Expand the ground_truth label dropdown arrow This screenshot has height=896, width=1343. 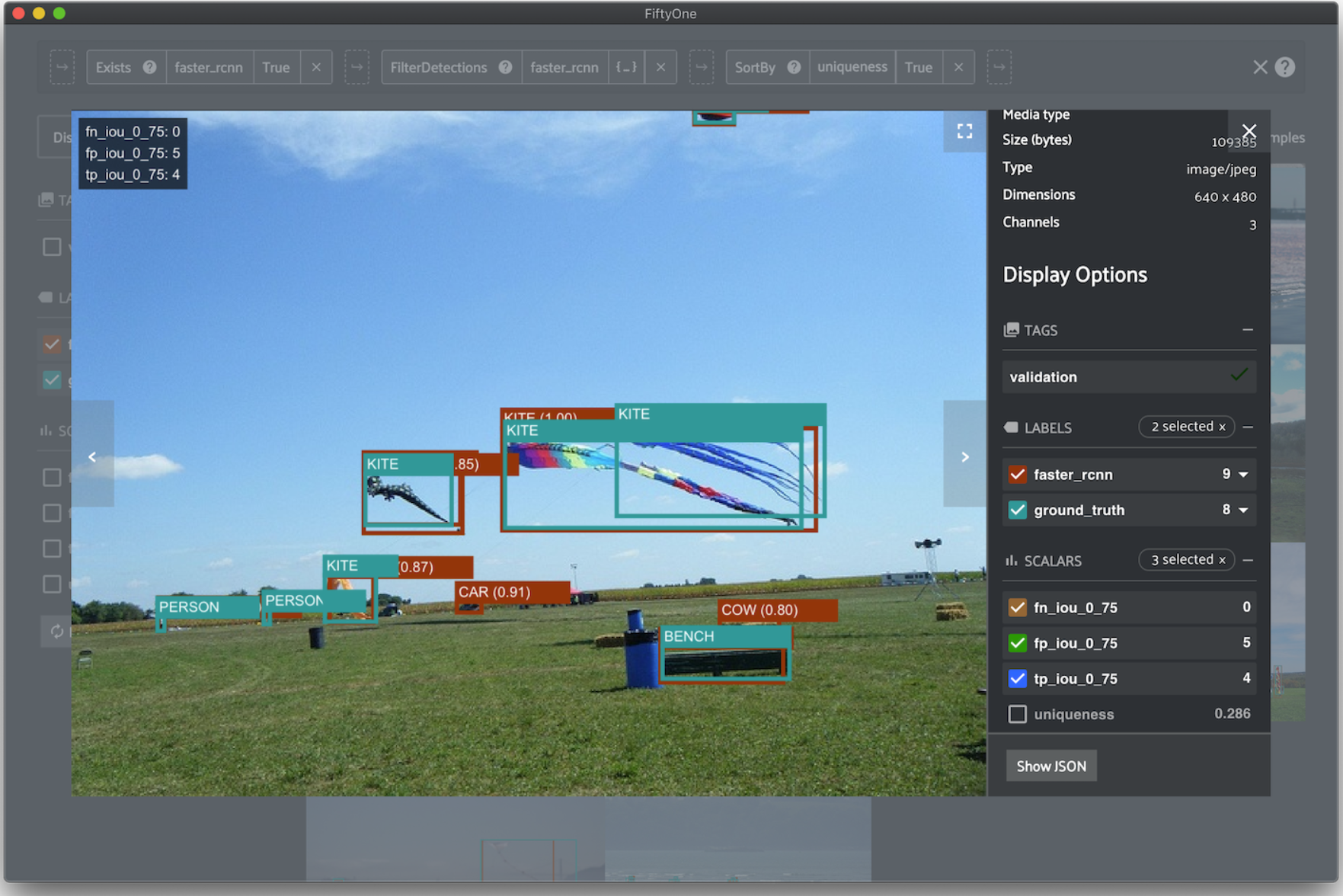tap(1243, 510)
